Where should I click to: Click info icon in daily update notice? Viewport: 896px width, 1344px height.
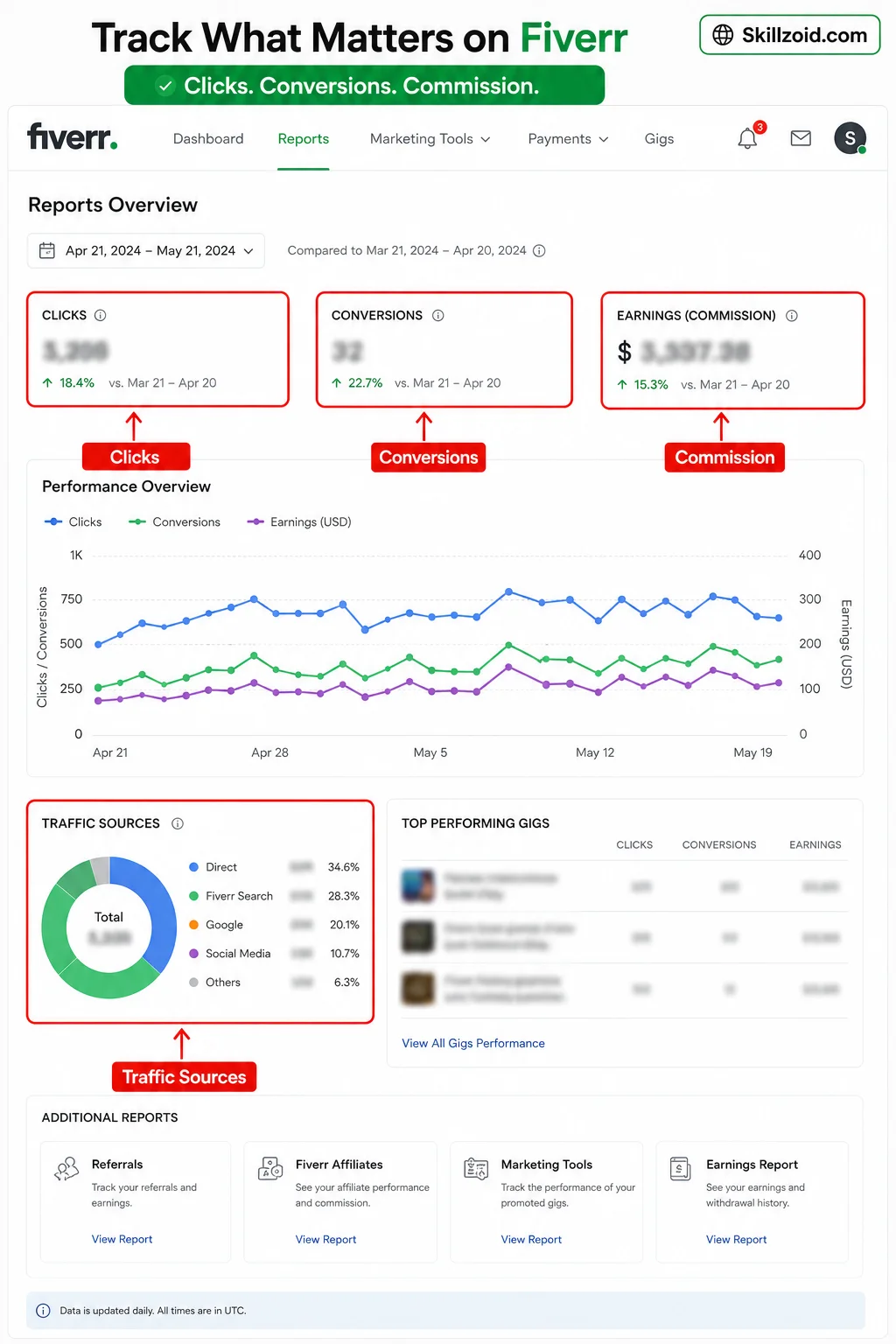click(43, 1311)
